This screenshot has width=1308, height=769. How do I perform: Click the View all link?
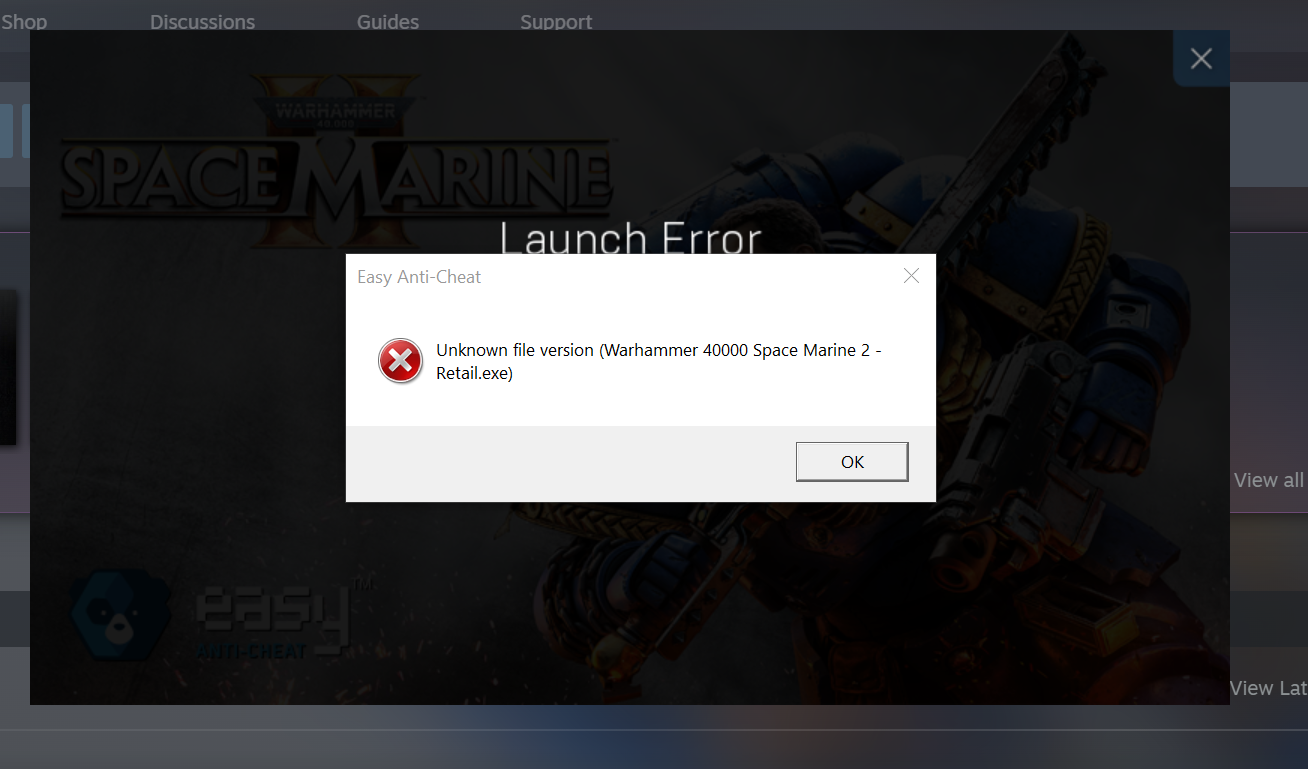[x=1268, y=480]
